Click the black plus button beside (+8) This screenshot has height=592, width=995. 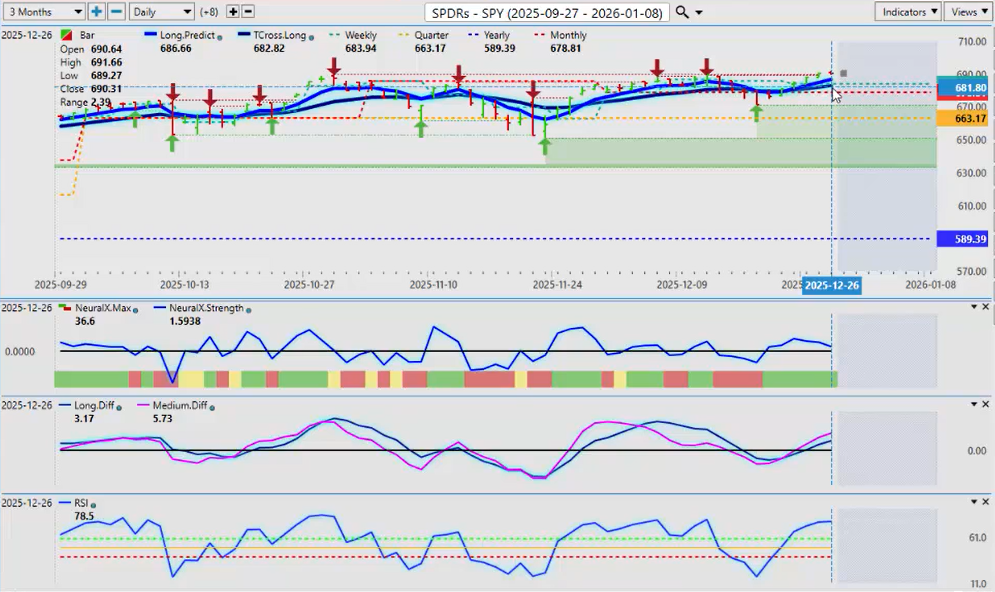point(233,12)
